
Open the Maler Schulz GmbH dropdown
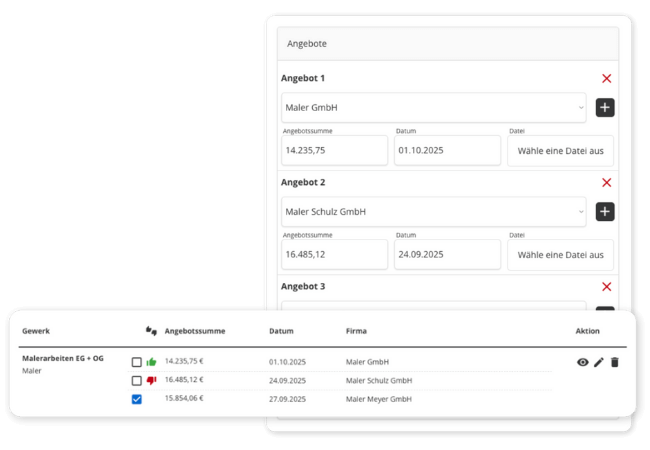433,212
